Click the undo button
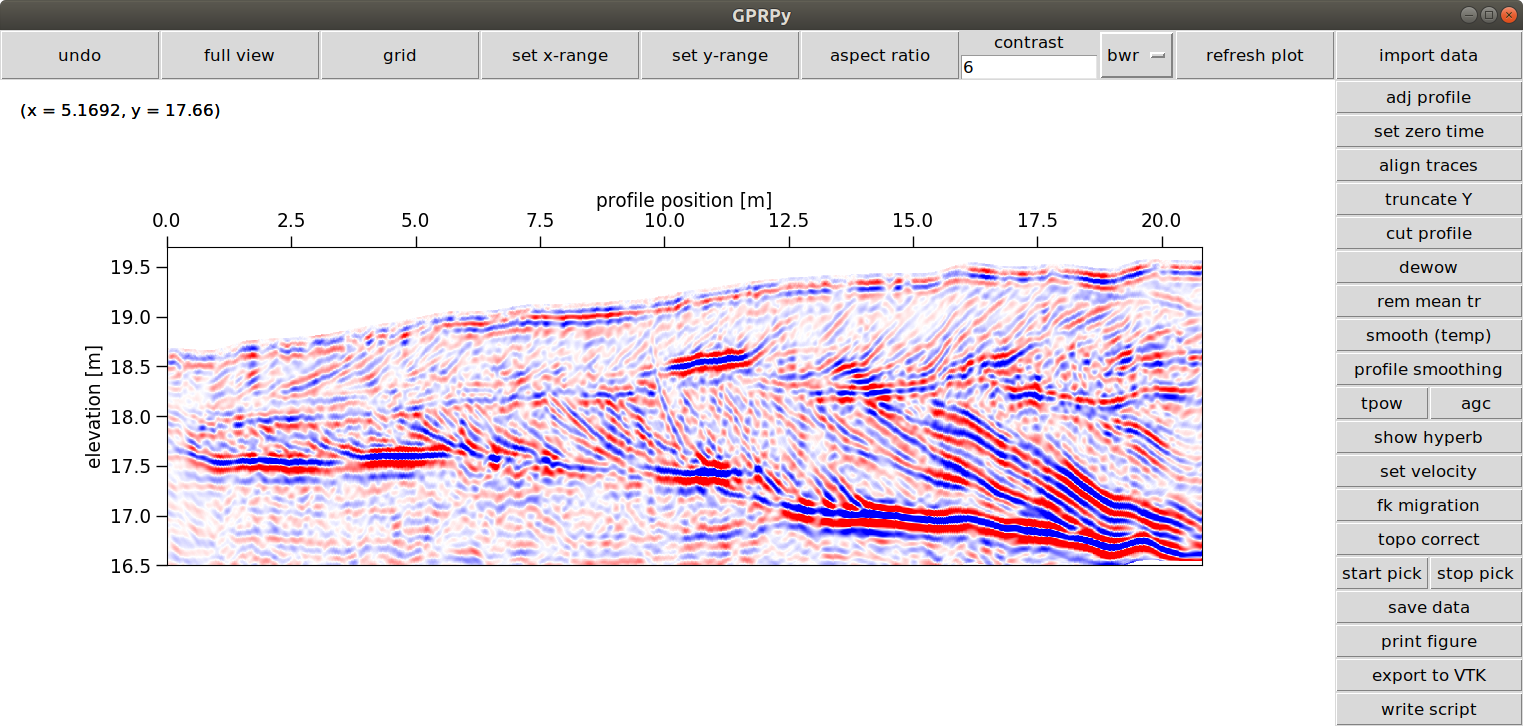Viewport: 1523px width, 726px height. 80,55
